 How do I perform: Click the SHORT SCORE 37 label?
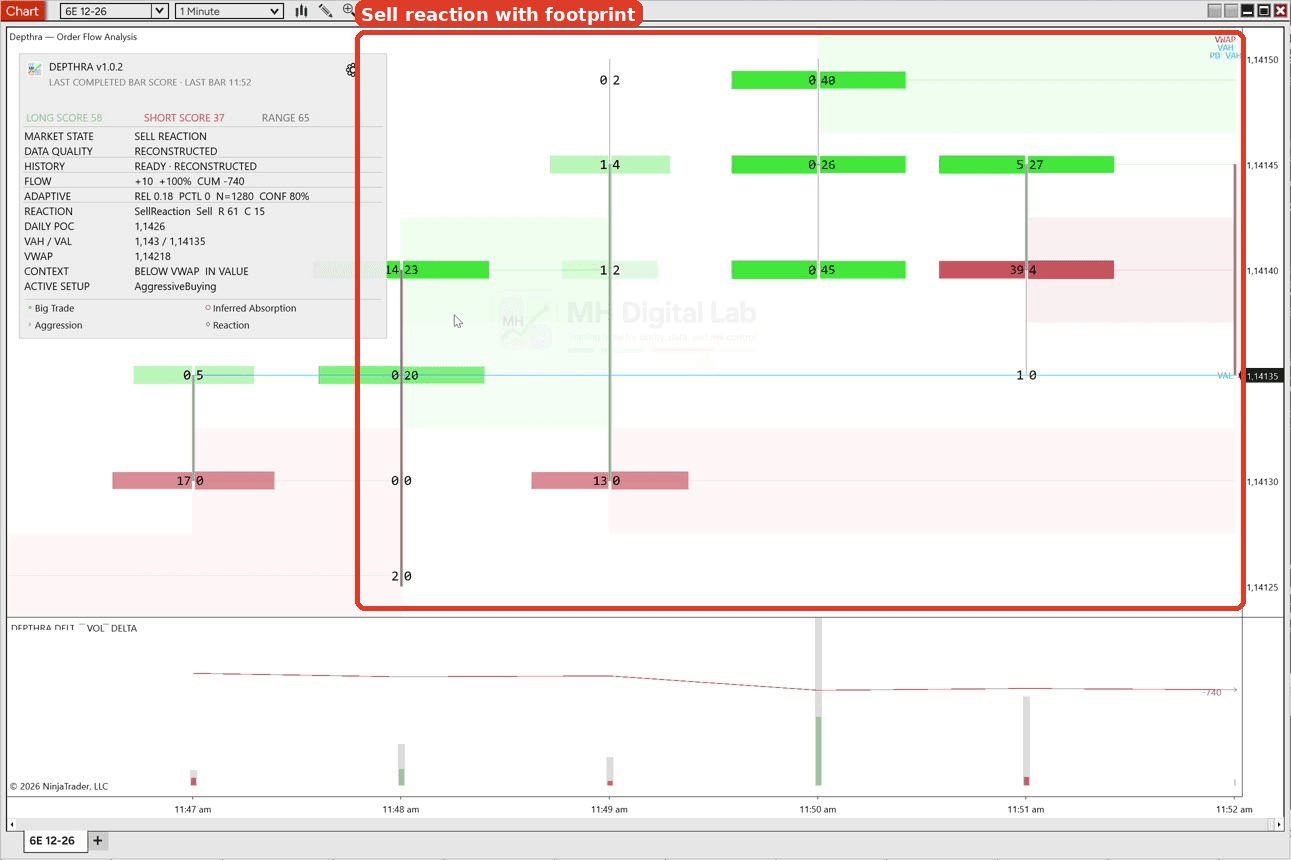[184, 118]
